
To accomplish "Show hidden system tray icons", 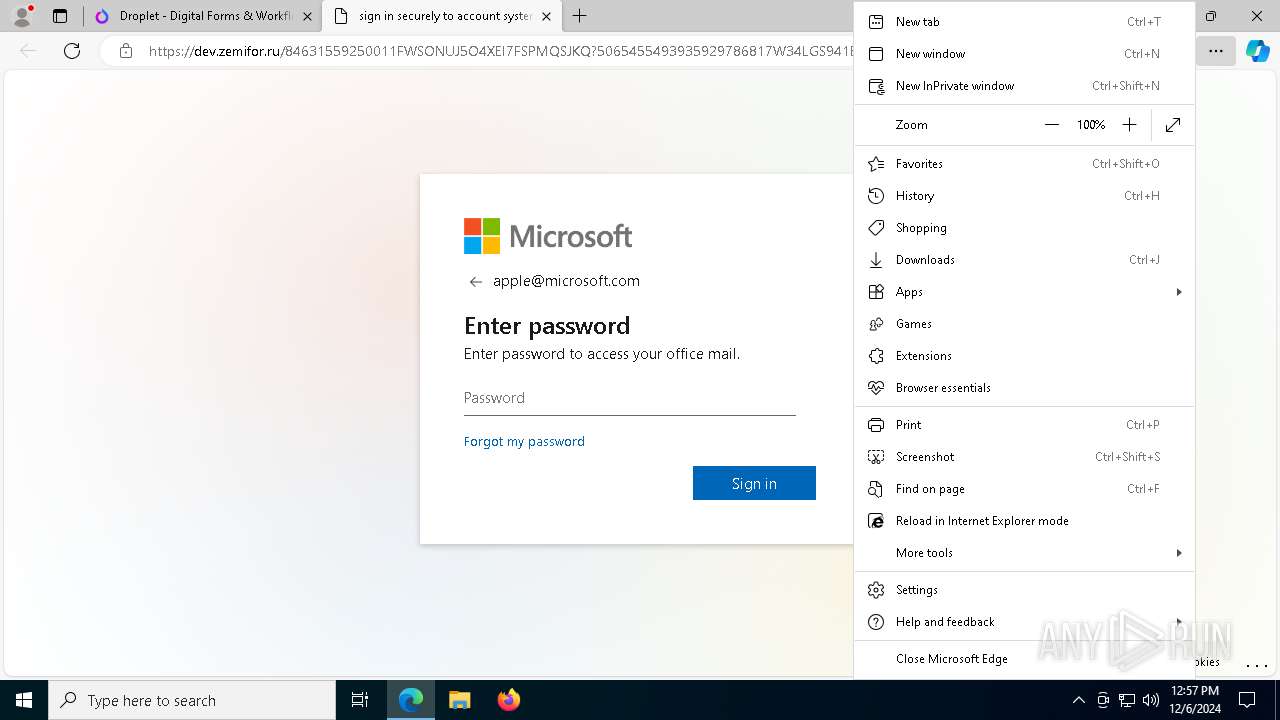I will (1078, 700).
